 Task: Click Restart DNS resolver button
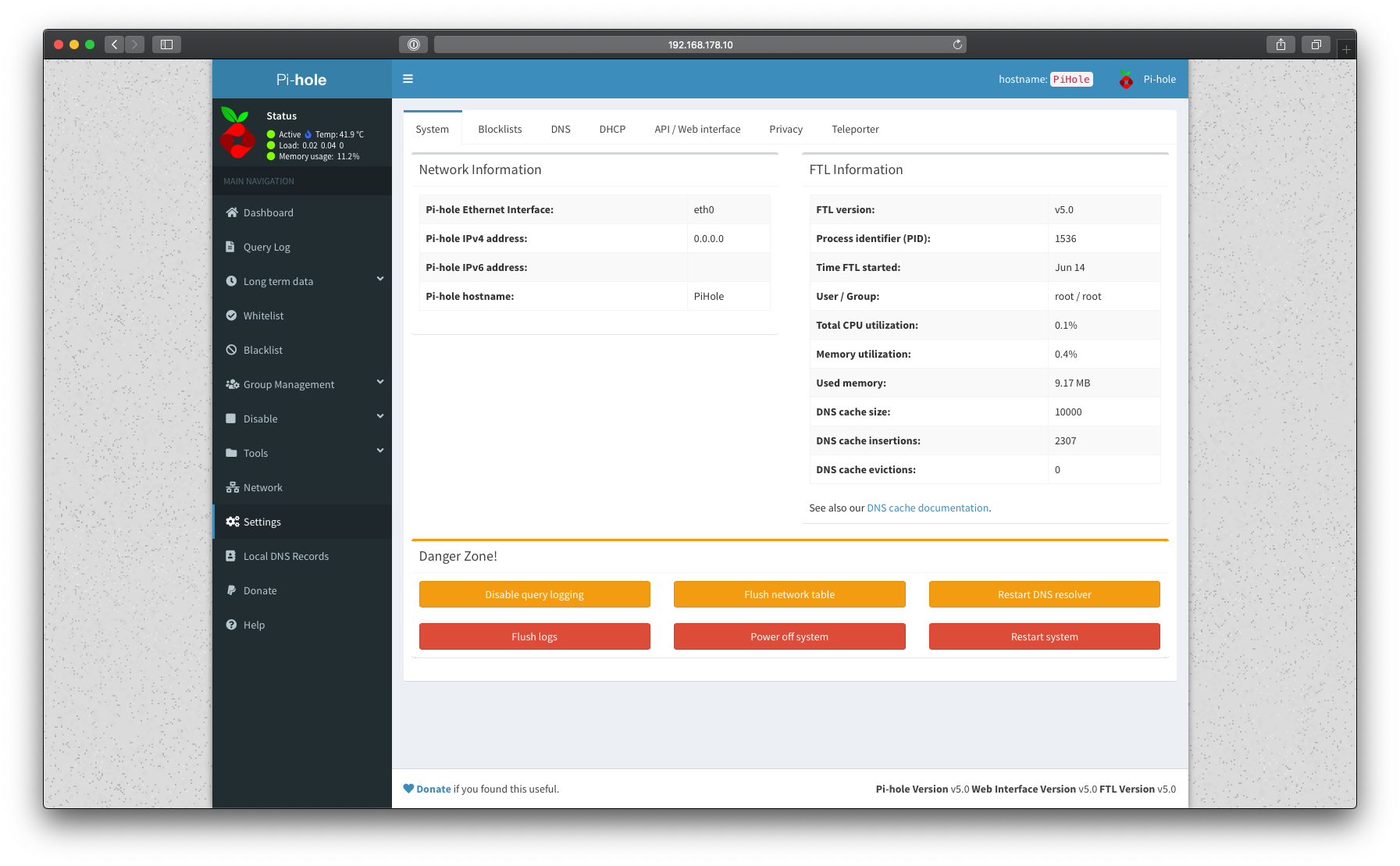(x=1044, y=594)
